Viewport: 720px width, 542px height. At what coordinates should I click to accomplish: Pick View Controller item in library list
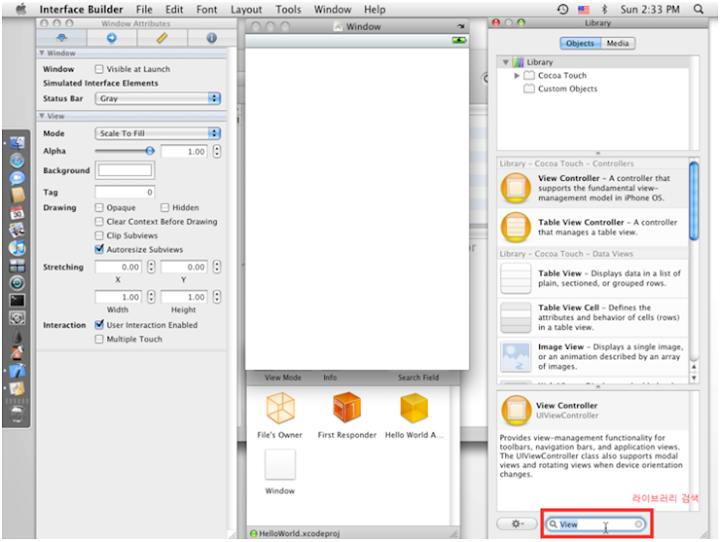tap(592, 188)
